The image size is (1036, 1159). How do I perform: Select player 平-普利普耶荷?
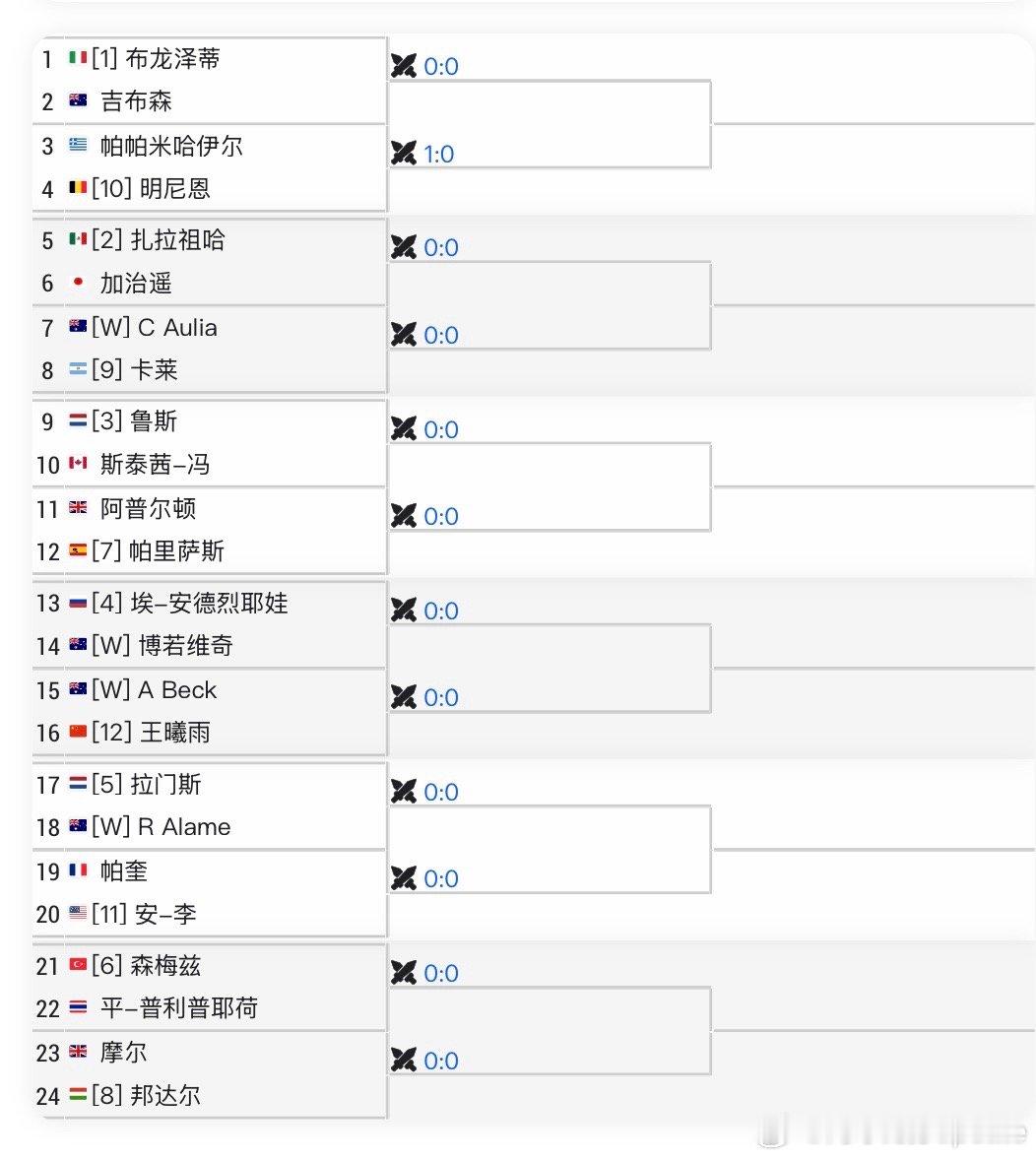tap(179, 1007)
